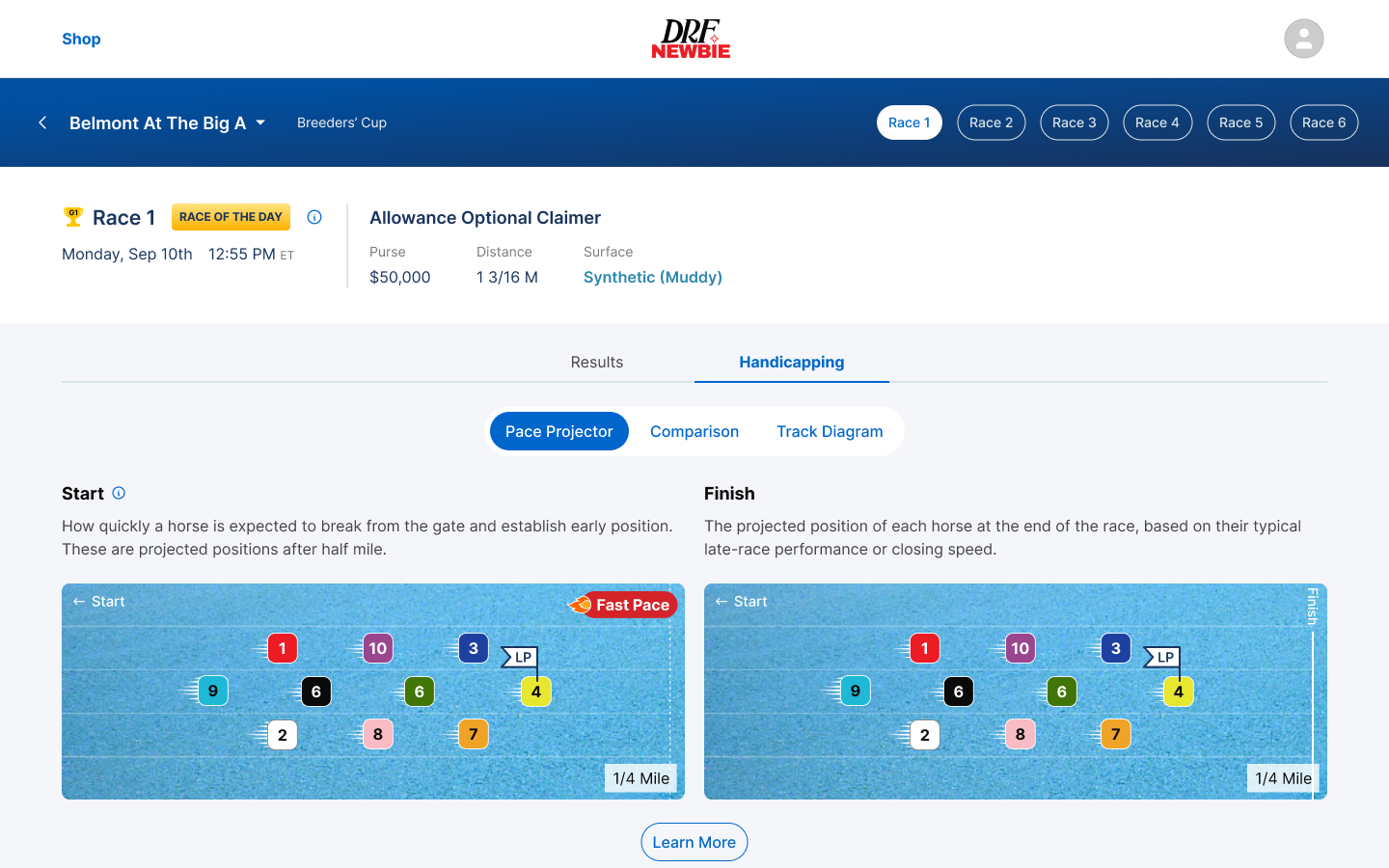Image resolution: width=1389 pixels, height=868 pixels.
Task: Select red horse 1 in the Start diagram
Action: pyautogui.click(x=282, y=648)
